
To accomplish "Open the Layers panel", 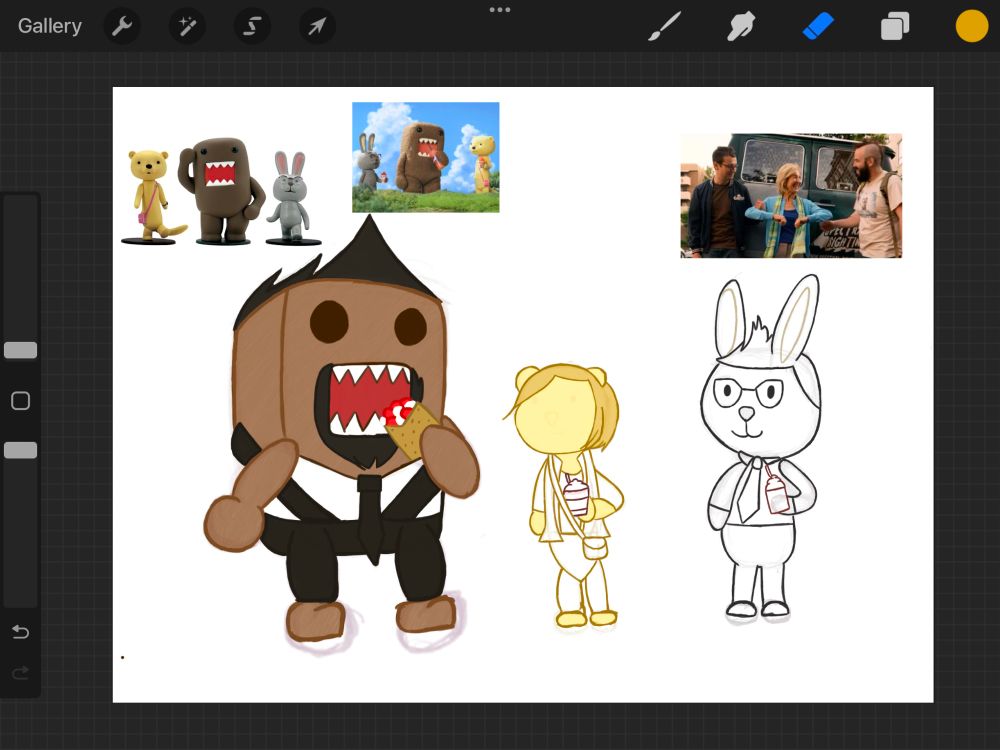I will pos(895,26).
